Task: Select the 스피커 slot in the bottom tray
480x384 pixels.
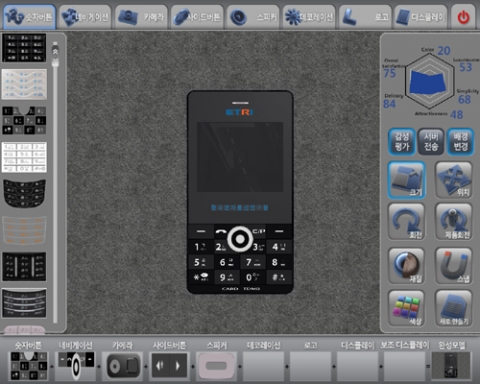Action: [x=216, y=366]
